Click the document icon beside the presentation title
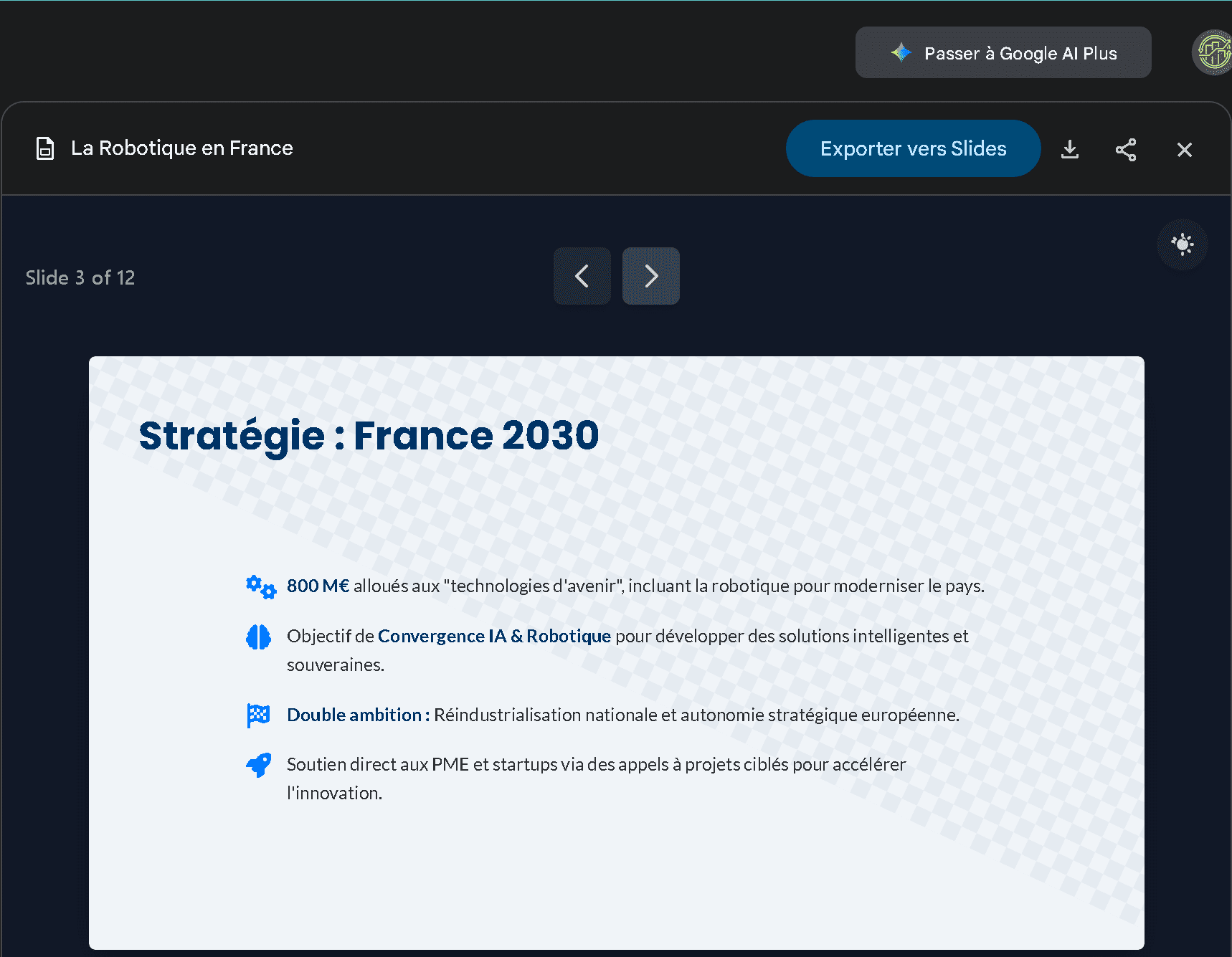This screenshot has height=957, width=1232. (x=45, y=148)
